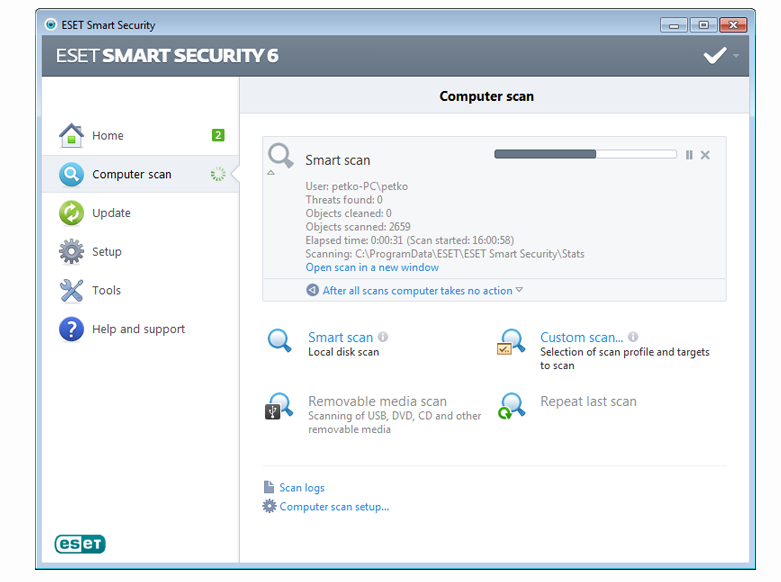Collapse scan details with small triangle
Viewport: 781px width, 582px height.
(271, 172)
